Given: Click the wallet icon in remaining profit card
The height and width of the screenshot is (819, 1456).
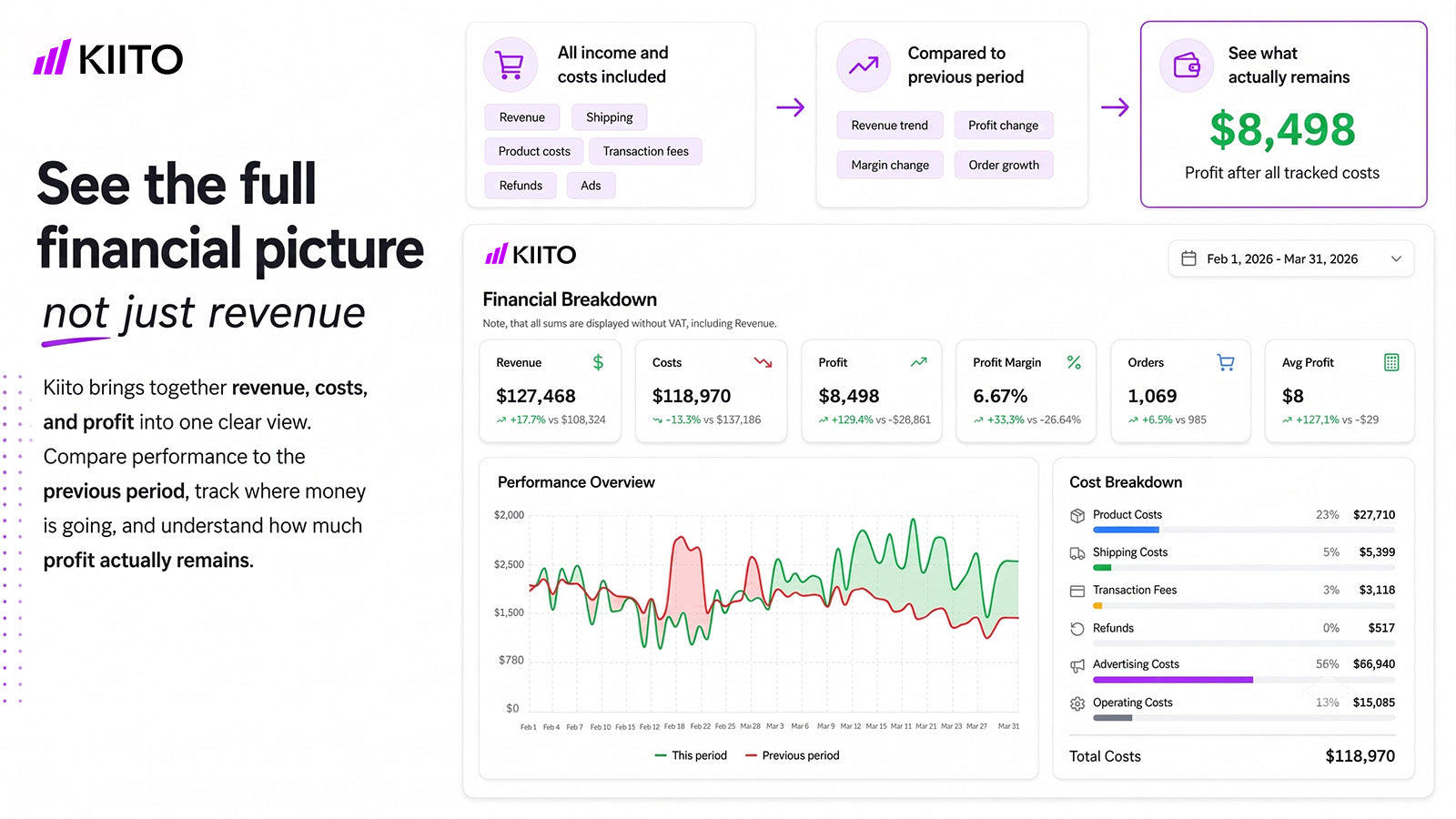Looking at the screenshot, I should pyautogui.click(x=1187, y=66).
